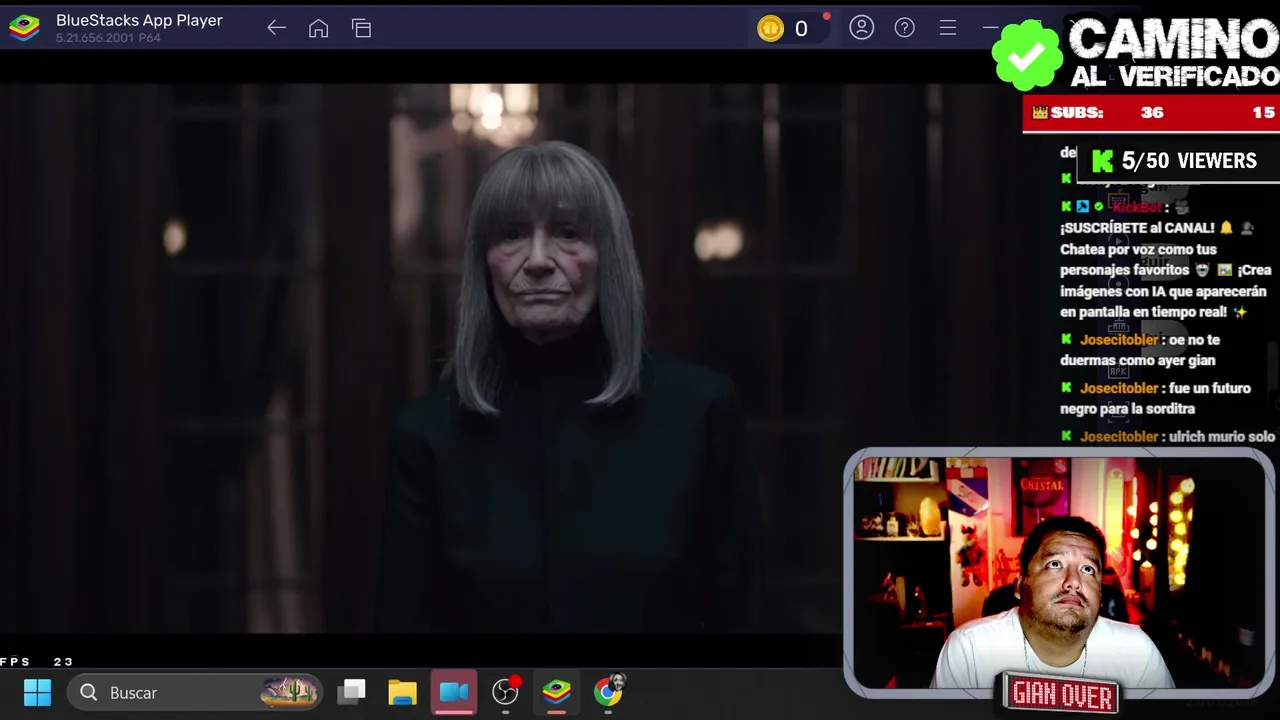Image resolution: width=1280 pixels, height=720 pixels.
Task: Open Windows Task View
Action: pyautogui.click(x=351, y=692)
